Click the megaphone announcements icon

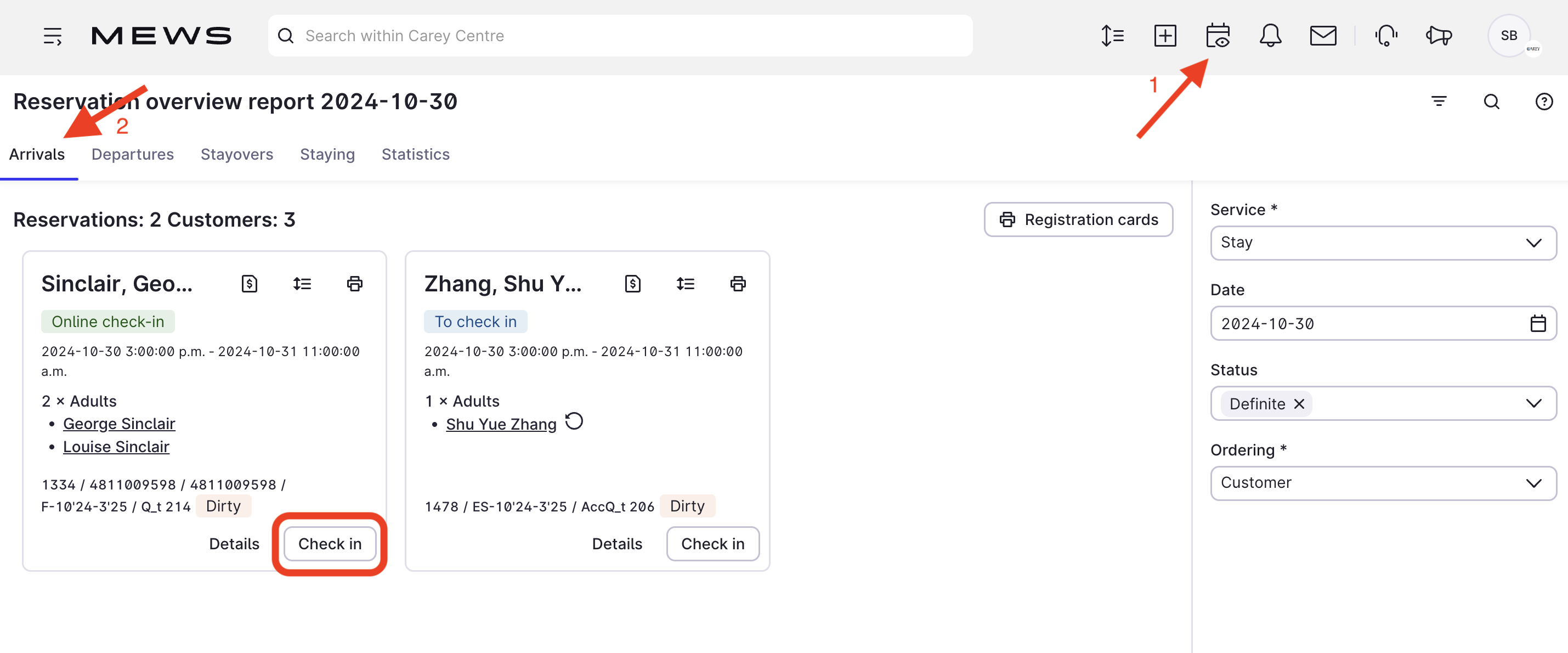coord(1439,36)
